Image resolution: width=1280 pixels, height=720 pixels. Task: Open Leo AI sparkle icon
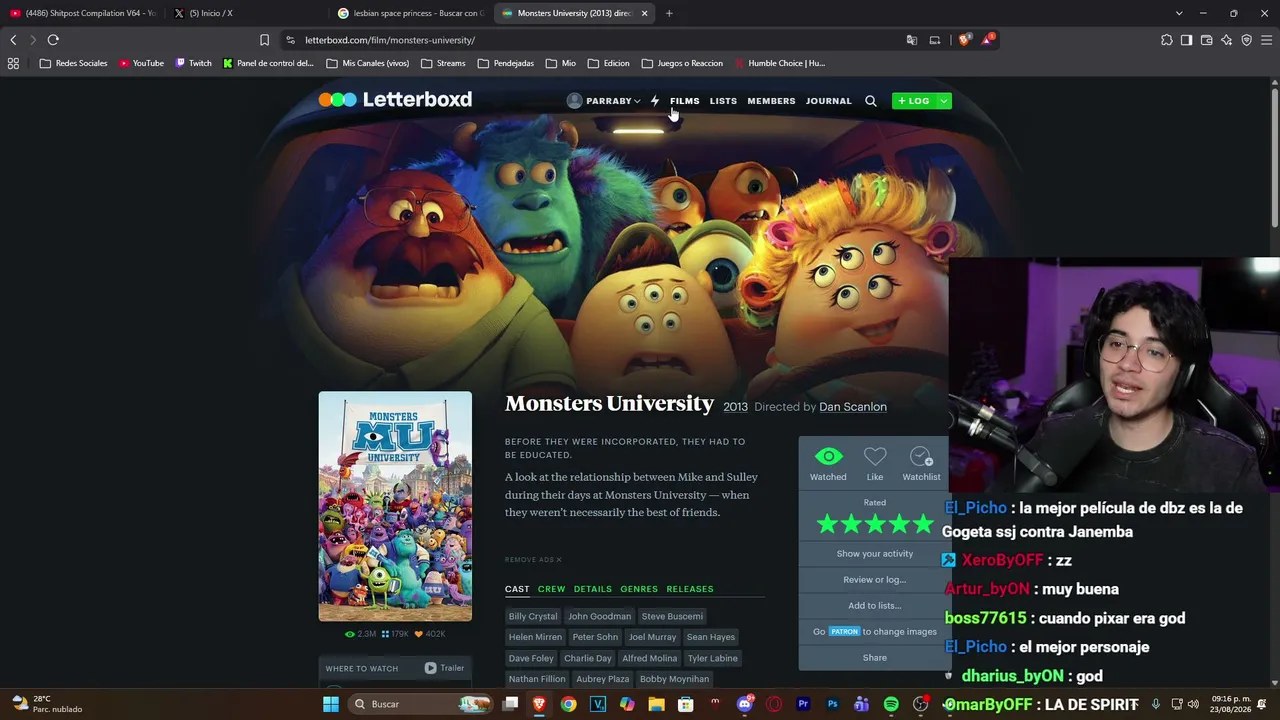coord(1226,40)
